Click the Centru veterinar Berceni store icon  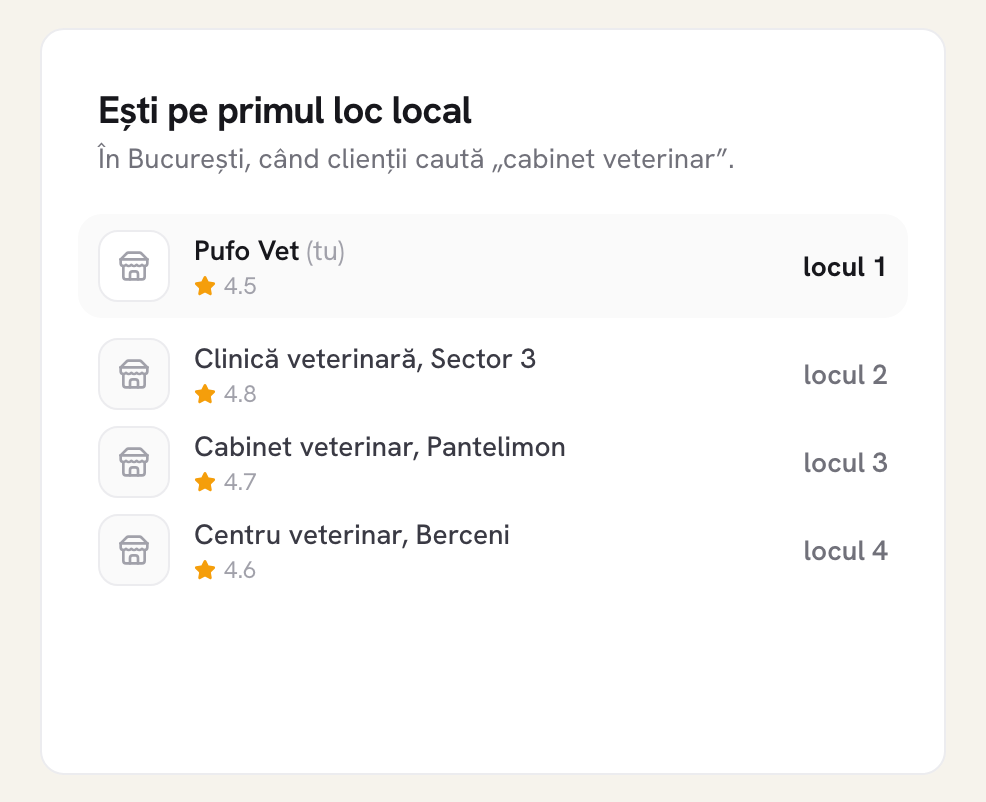[134, 550]
